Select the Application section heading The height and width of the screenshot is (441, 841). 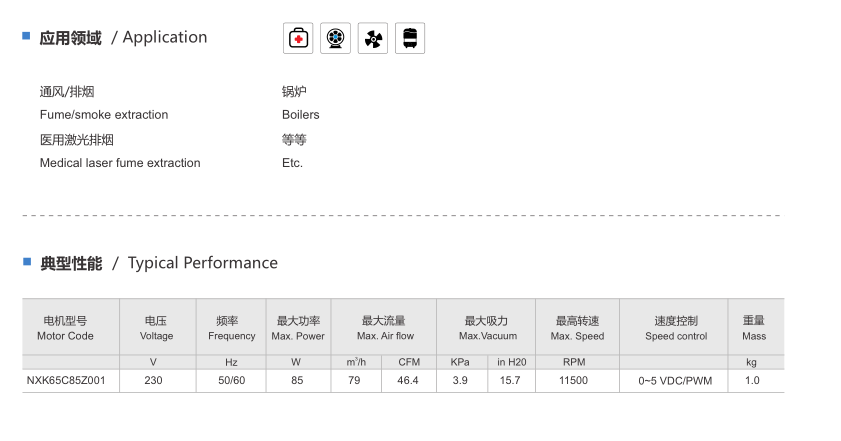click(x=123, y=38)
